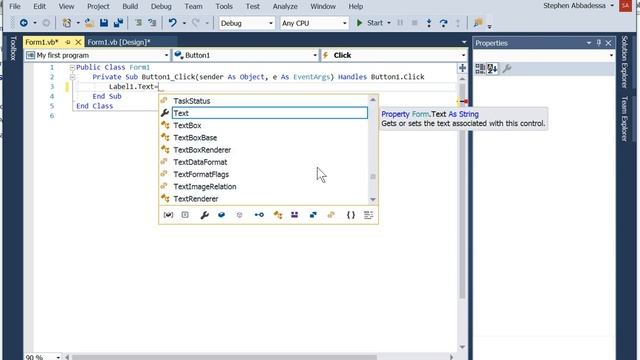Select TaskStatus in the completion list
The width and height of the screenshot is (640, 360).
click(x=191, y=101)
